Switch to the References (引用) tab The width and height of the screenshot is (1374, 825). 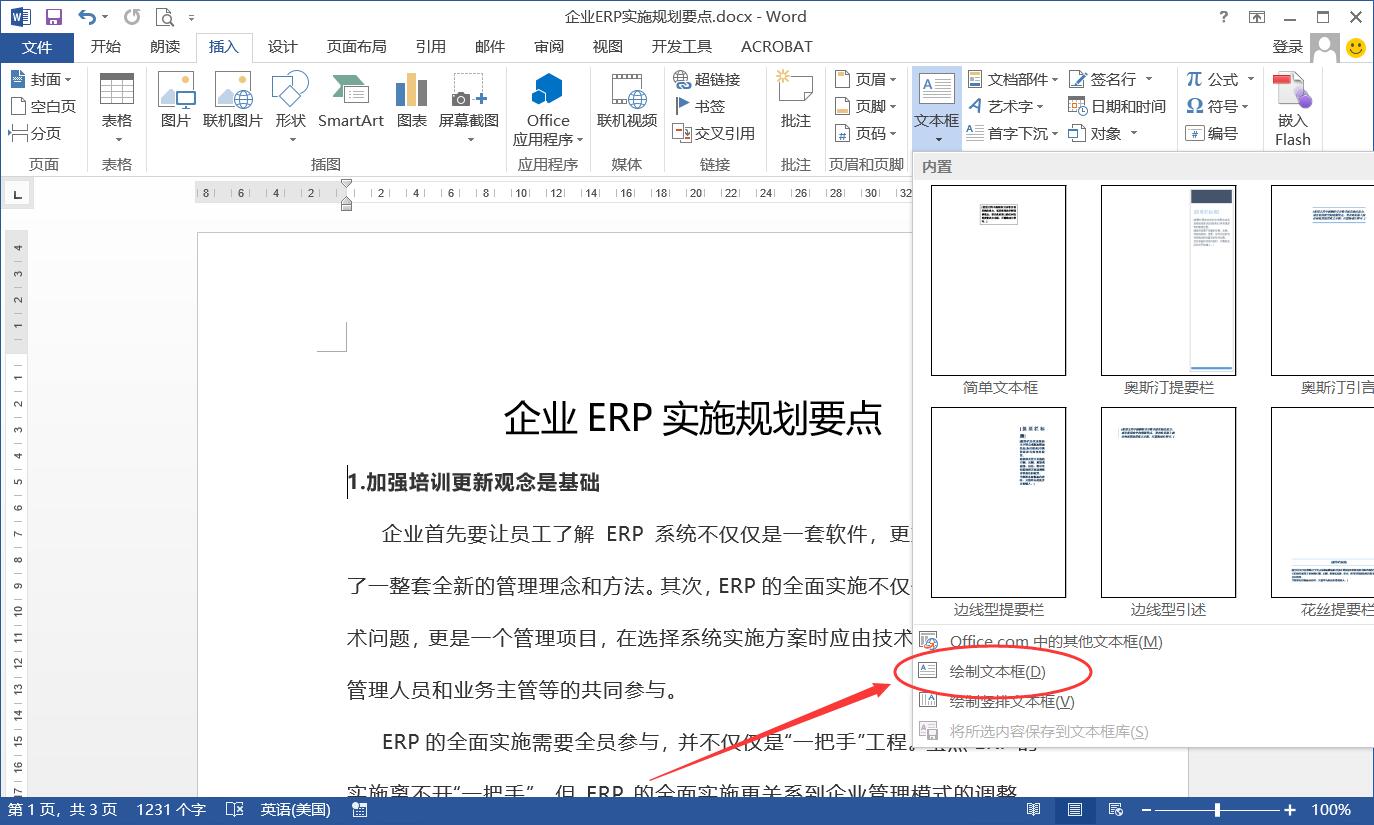(x=431, y=47)
